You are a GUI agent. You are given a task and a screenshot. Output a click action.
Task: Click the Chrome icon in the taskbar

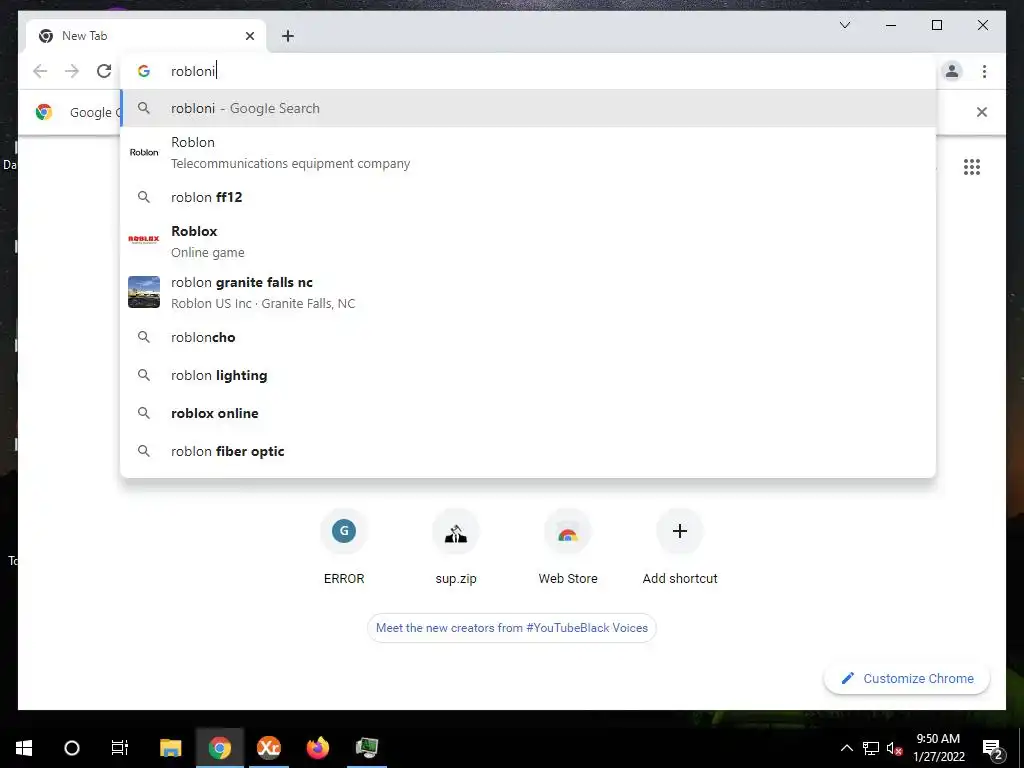pos(220,748)
